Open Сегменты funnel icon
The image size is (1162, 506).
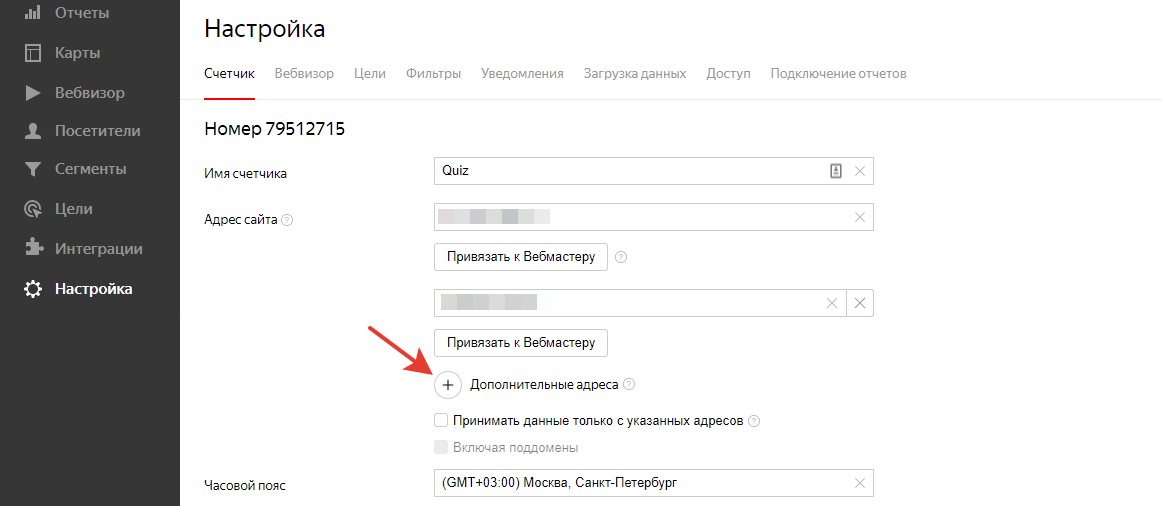coord(33,170)
